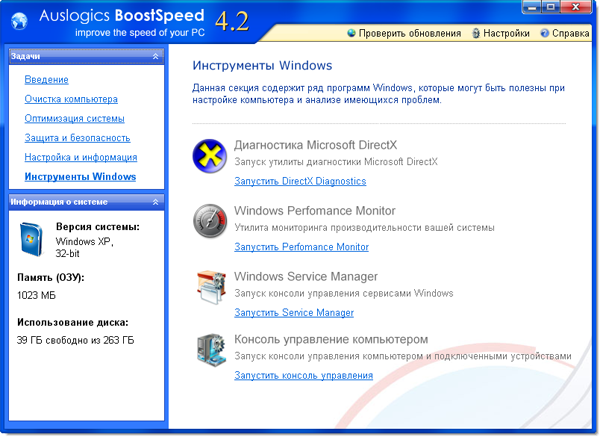Click the computer management console icon
600x437 pixels.
[x=211, y=350]
